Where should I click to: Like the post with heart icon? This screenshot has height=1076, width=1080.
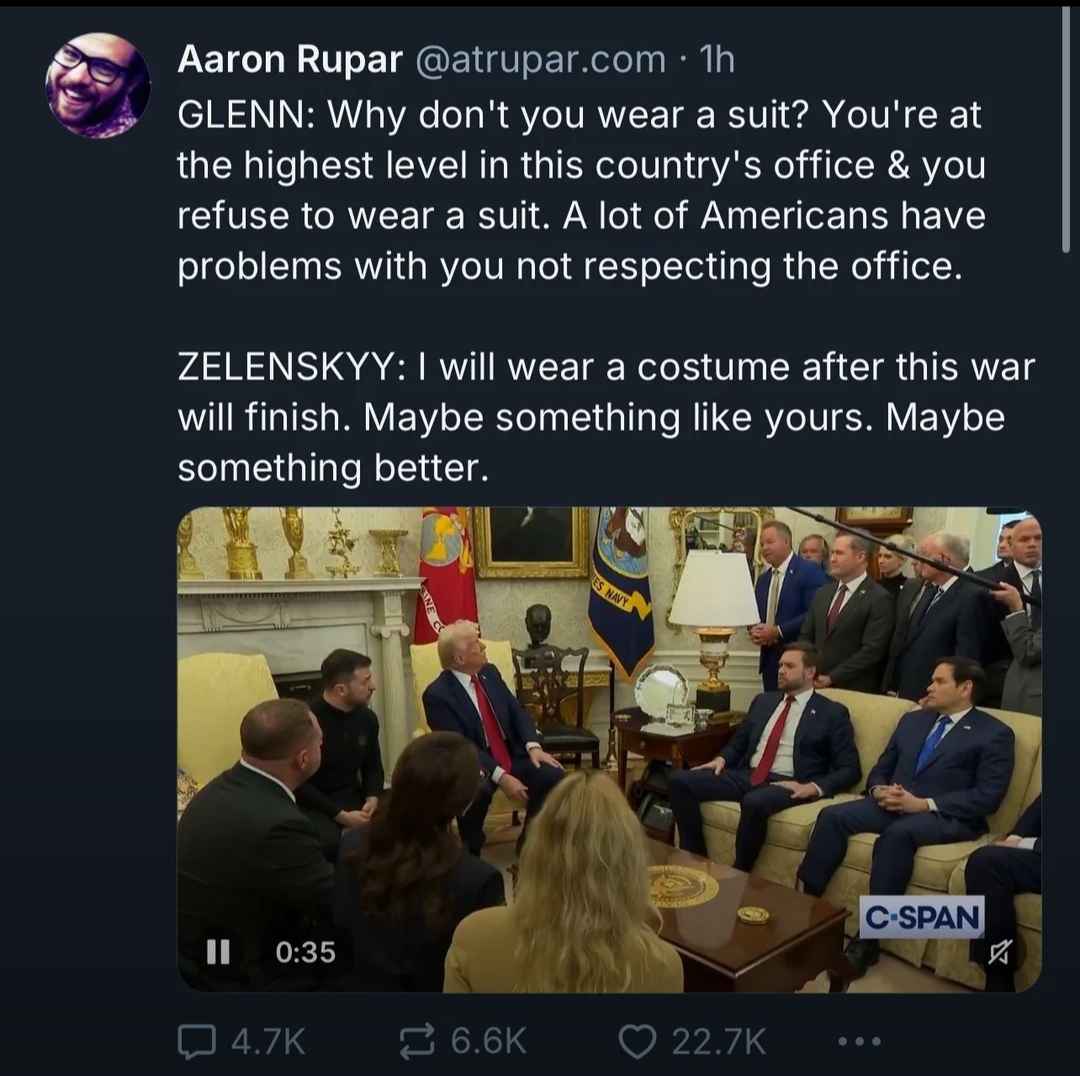pos(636,1041)
